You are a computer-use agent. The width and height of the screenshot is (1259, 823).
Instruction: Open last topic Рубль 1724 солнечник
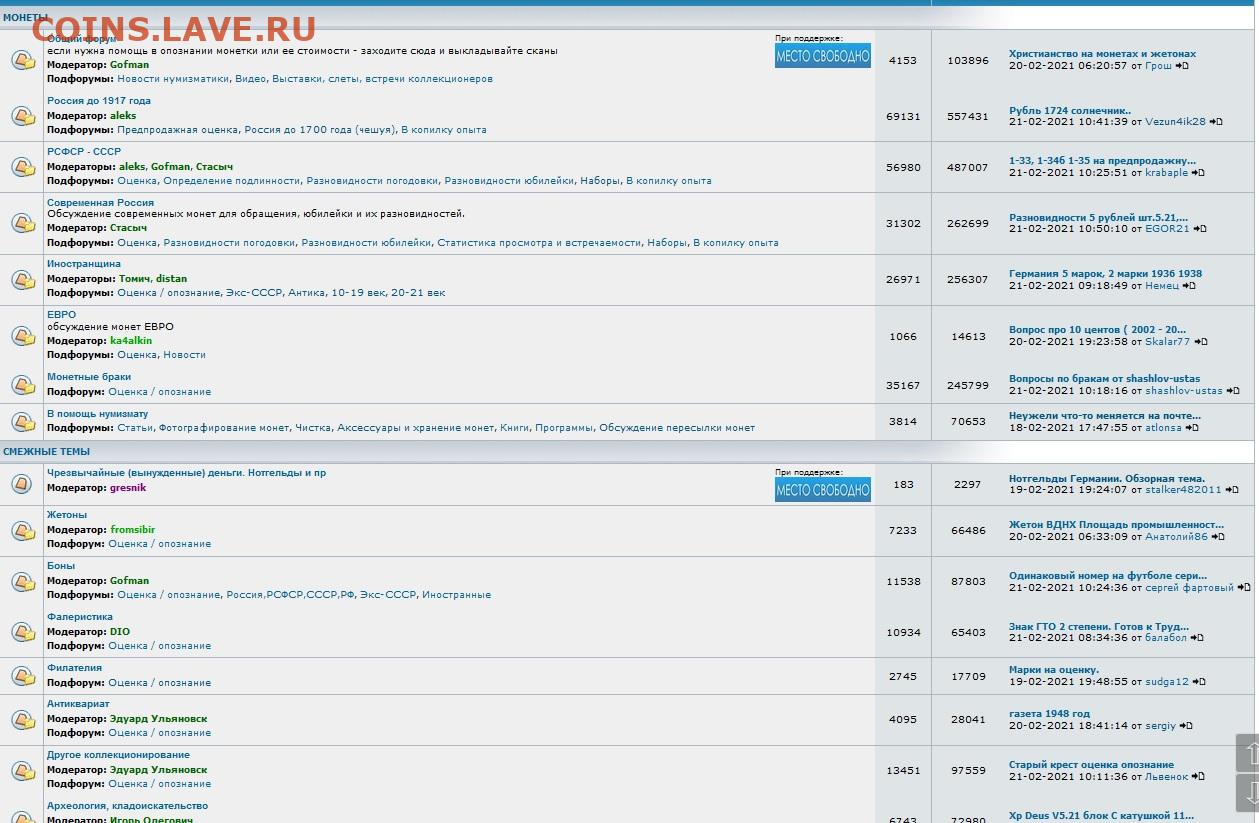pos(1070,111)
